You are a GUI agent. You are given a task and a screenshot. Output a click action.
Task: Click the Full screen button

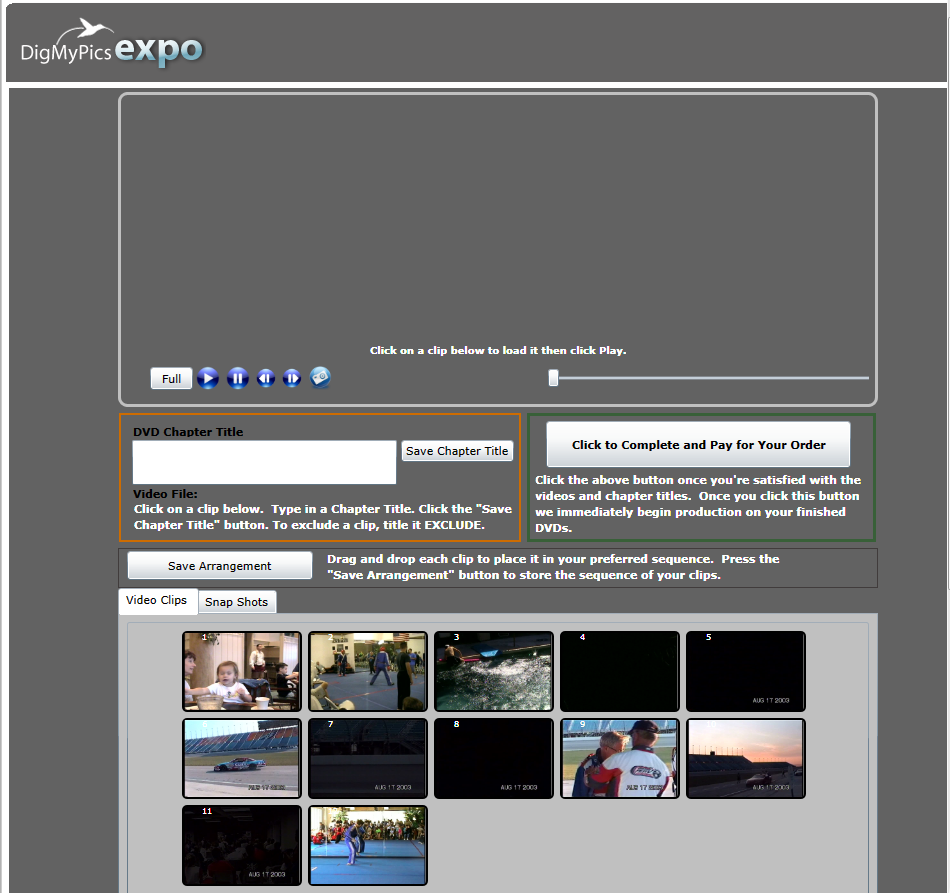point(171,379)
